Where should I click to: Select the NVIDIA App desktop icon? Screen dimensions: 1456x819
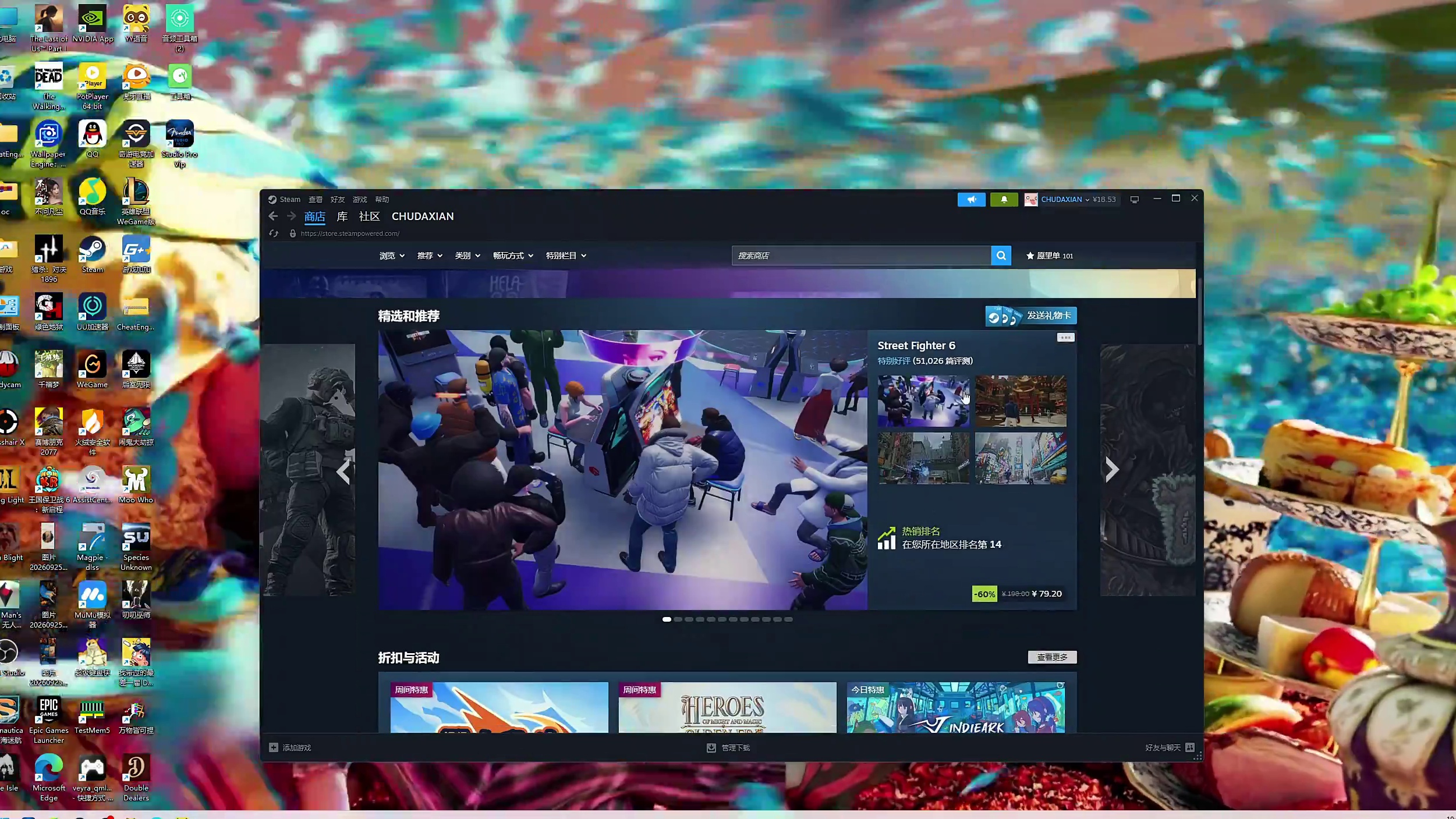(93, 24)
